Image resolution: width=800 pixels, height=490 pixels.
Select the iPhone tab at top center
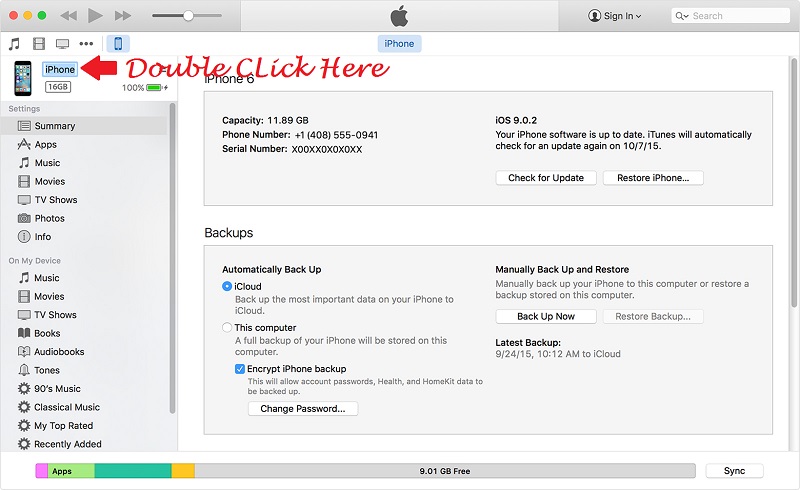(x=399, y=44)
